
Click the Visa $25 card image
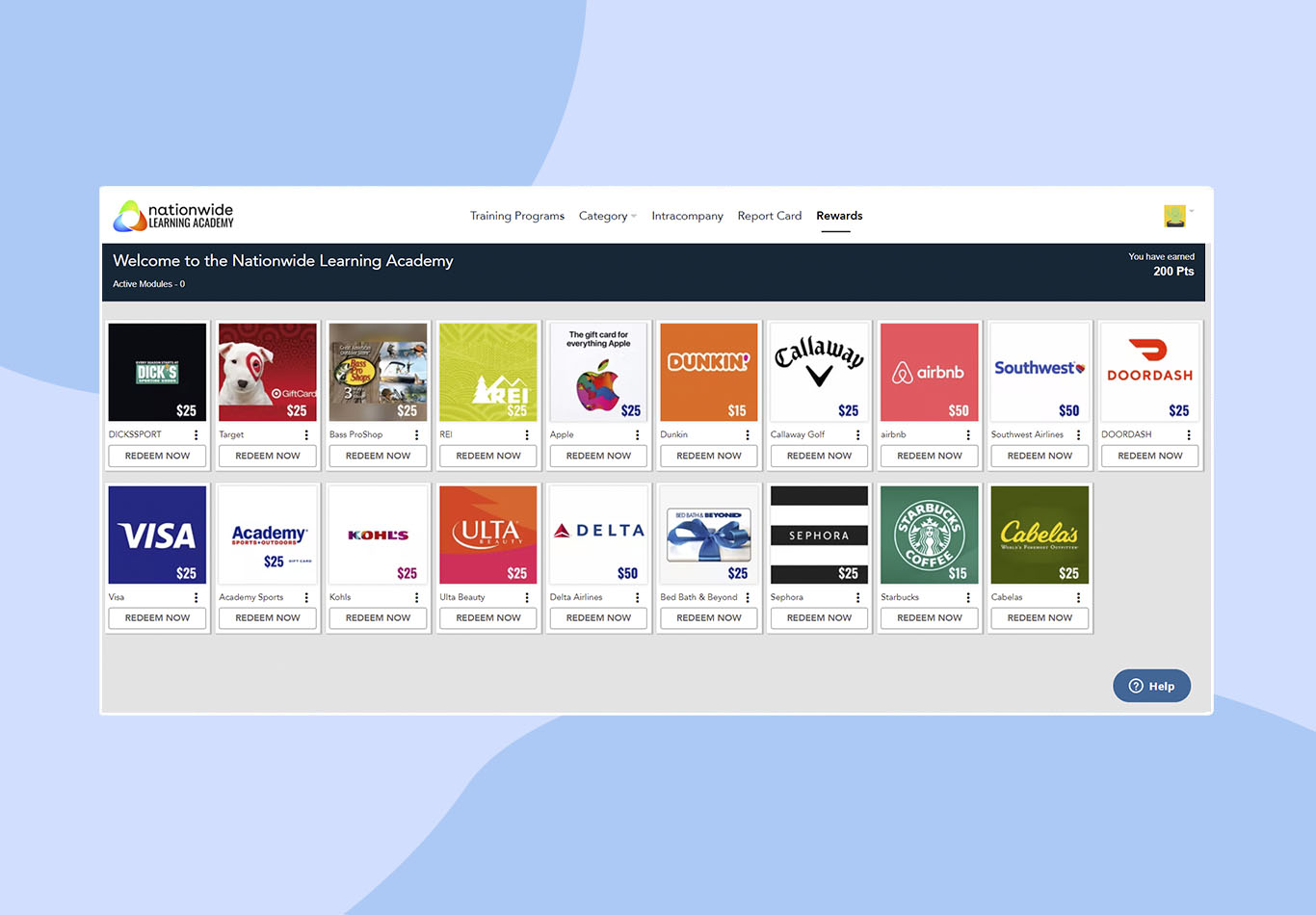(157, 535)
